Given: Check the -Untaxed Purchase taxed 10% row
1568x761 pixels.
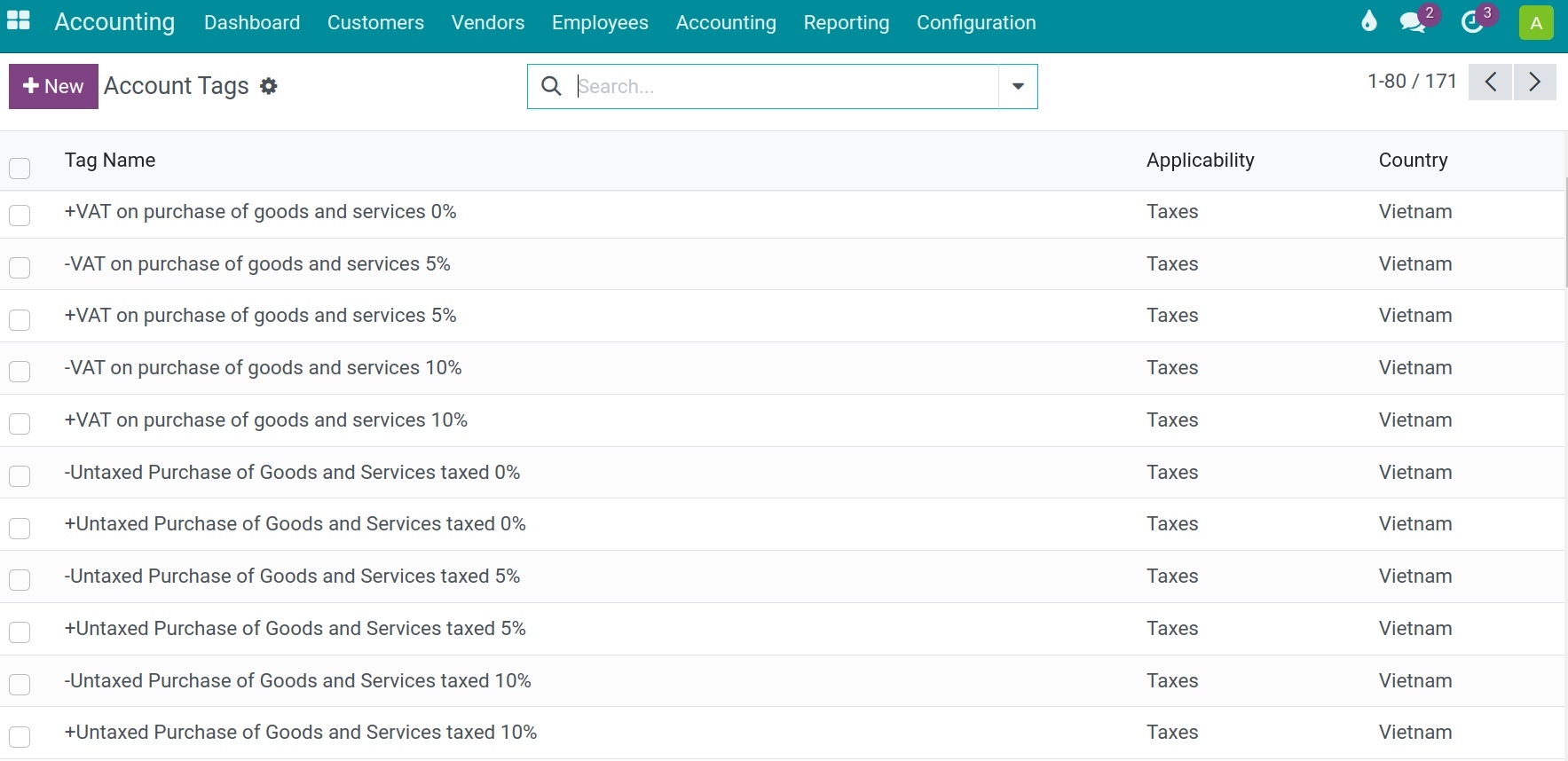Looking at the screenshot, I should [20, 685].
